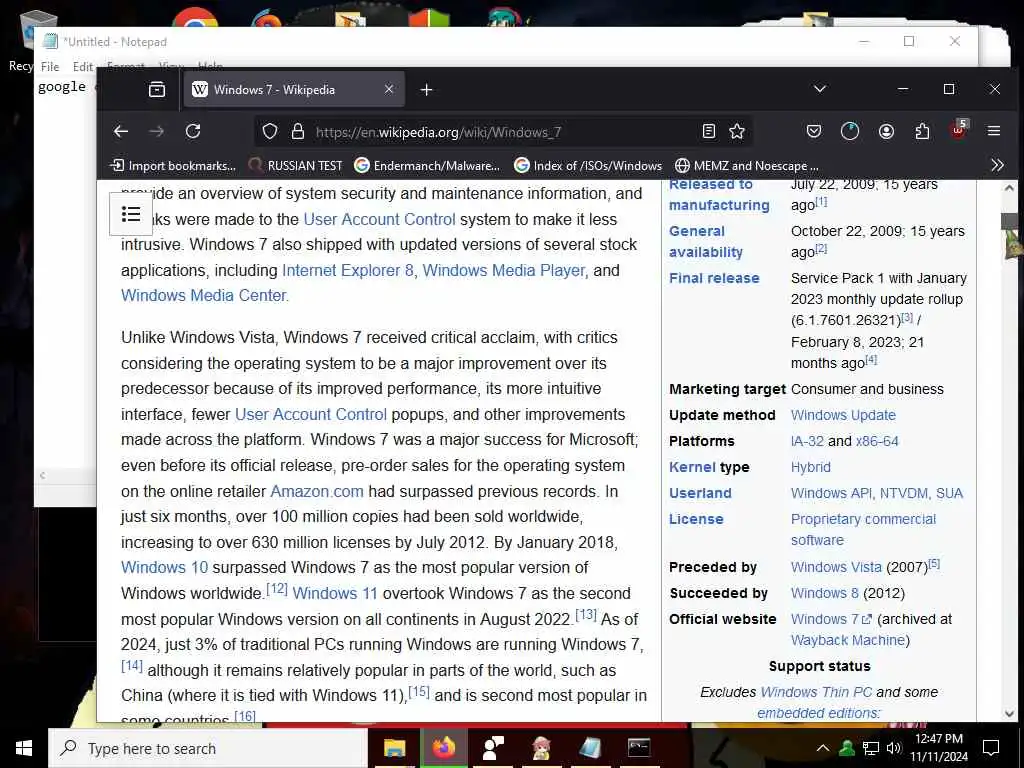
Task: Open the Windows Media Center link
Action: 204,295
